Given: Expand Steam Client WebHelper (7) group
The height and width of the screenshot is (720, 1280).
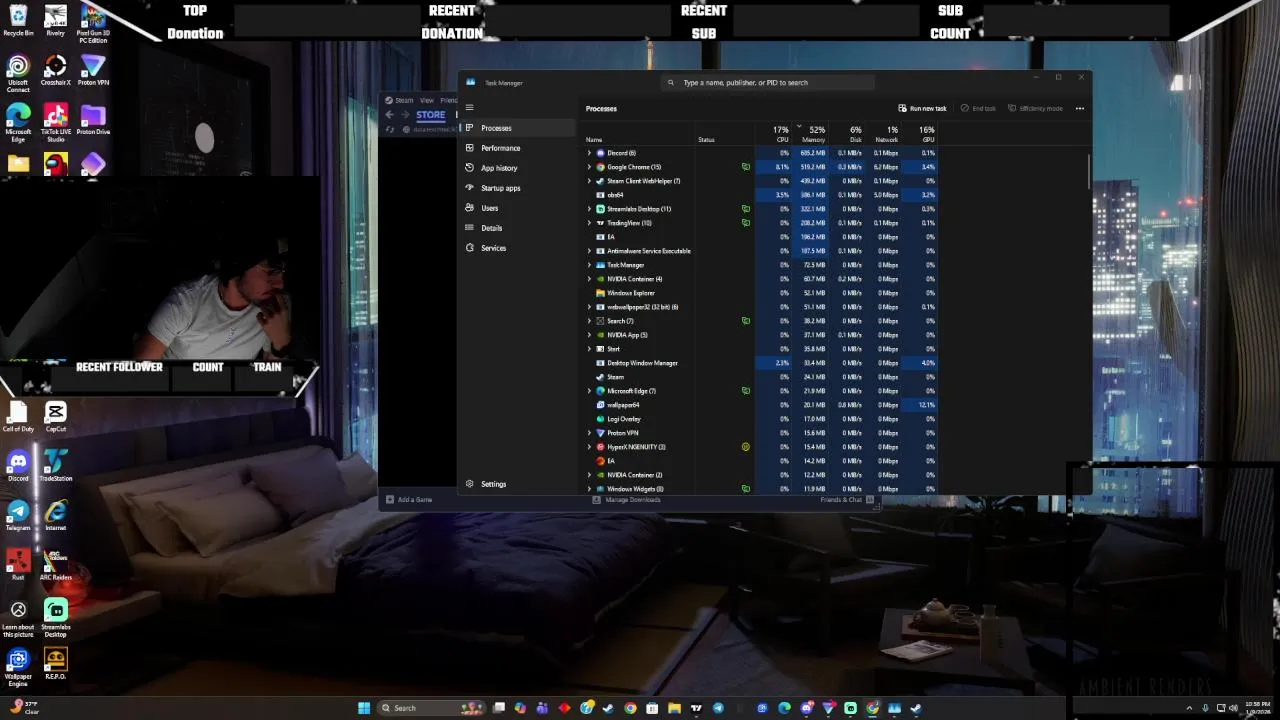Looking at the screenshot, I should (589, 181).
